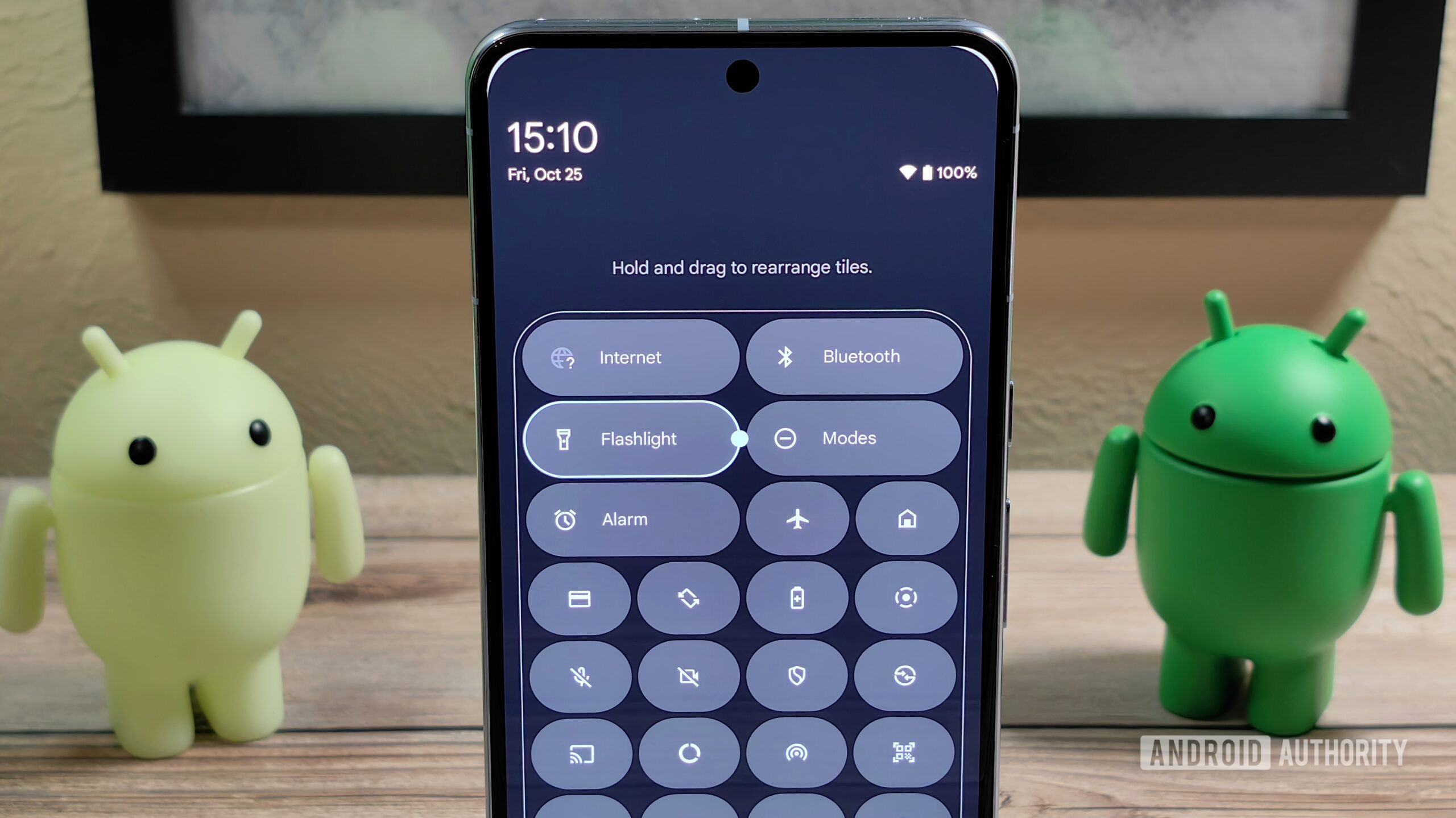
Task: Tap the Sync/refresh icon
Action: click(x=687, y=598)
